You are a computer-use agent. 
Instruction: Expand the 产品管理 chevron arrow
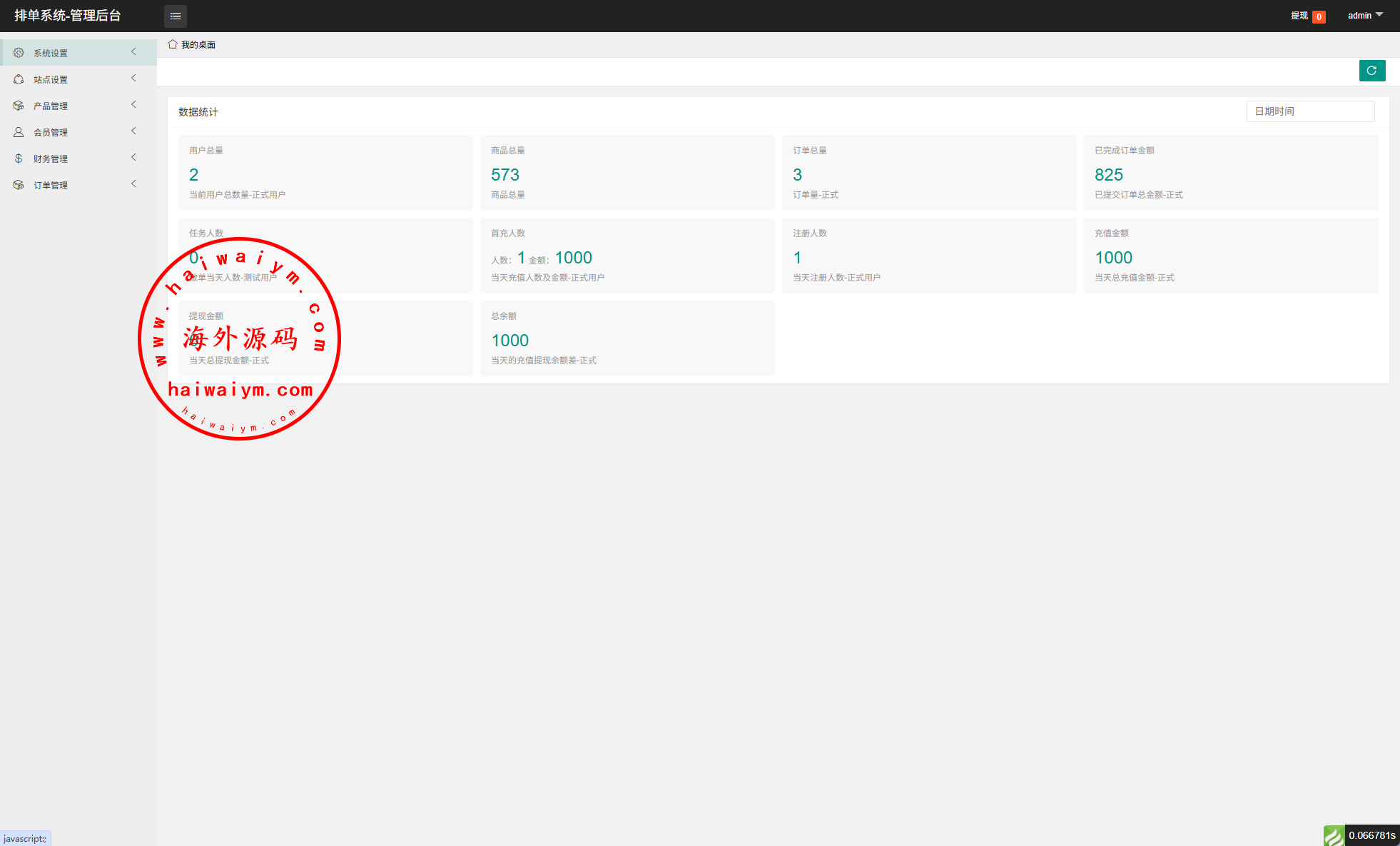point(133,104)
